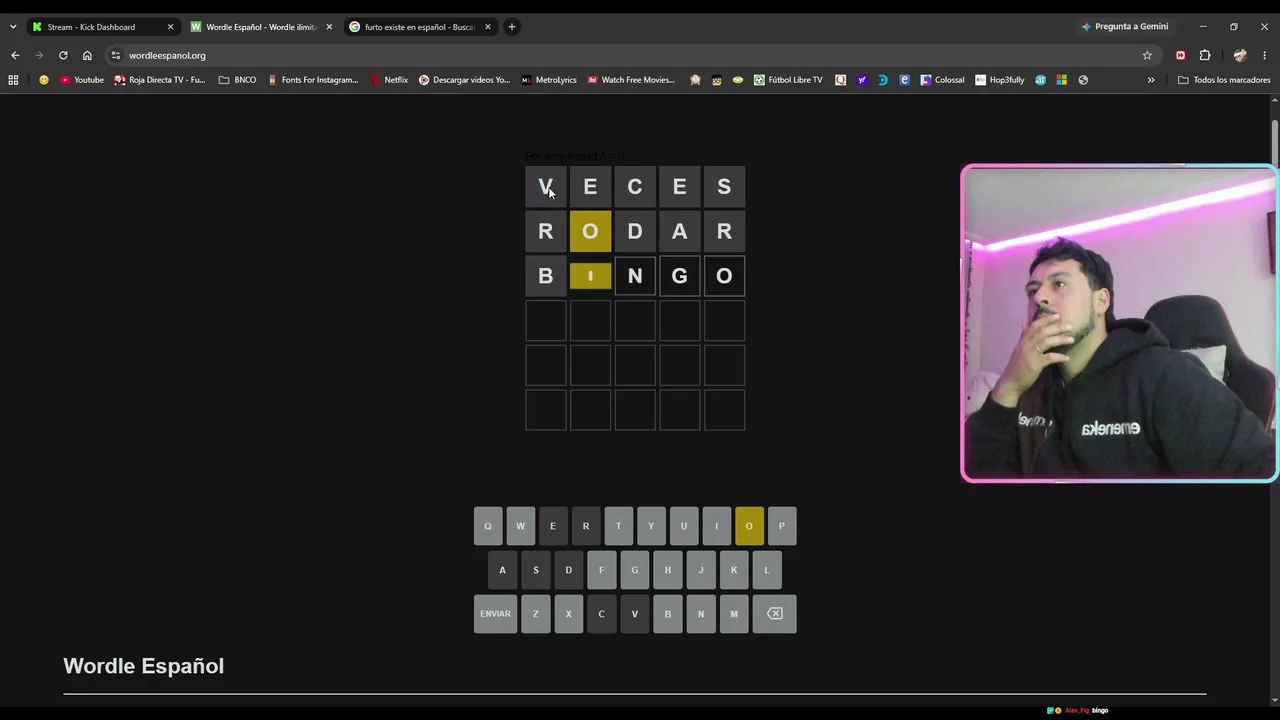Tap the W key on the game keyboard

coord(520,526)
